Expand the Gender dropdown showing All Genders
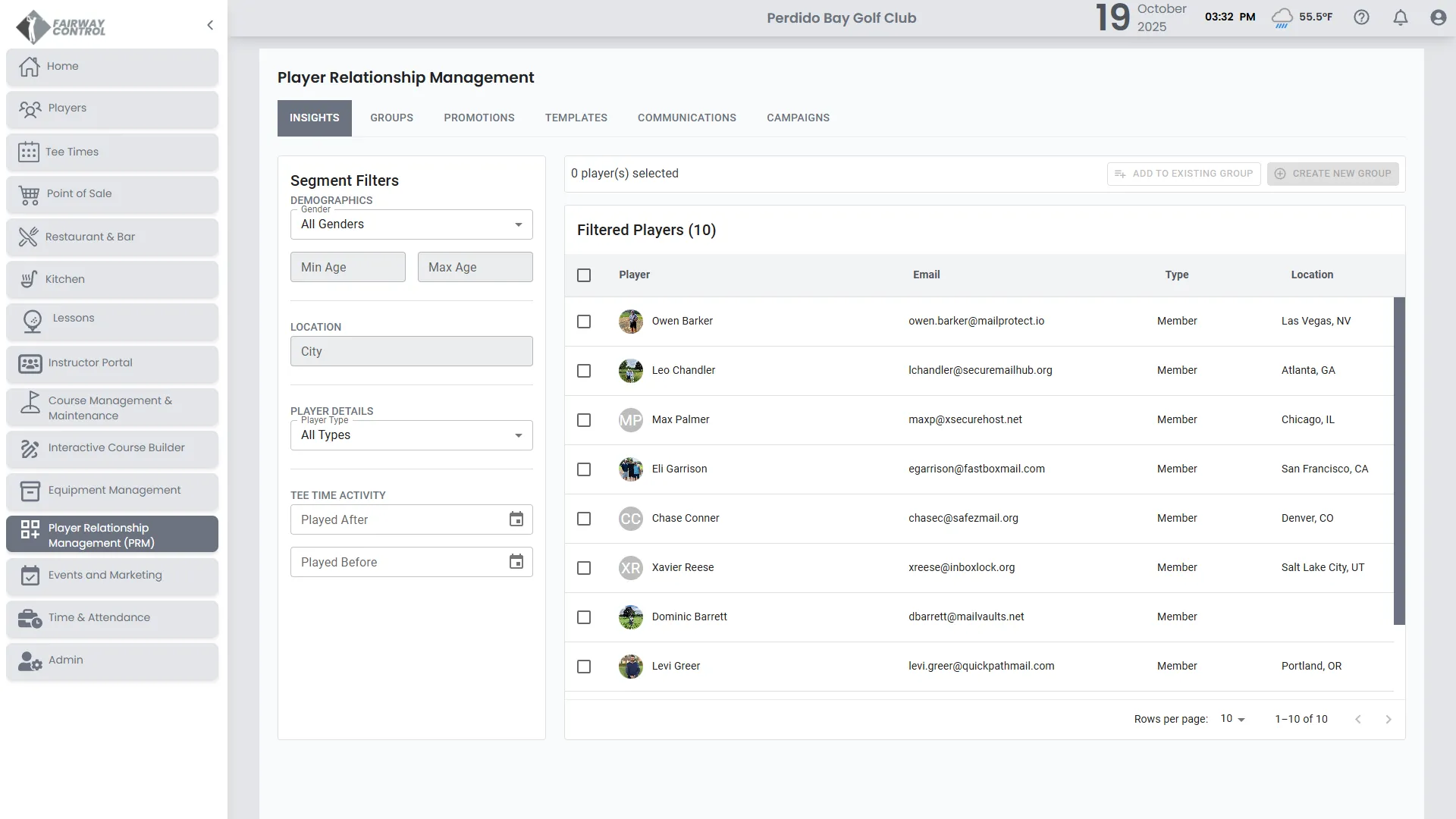 [x=411, y=224]
